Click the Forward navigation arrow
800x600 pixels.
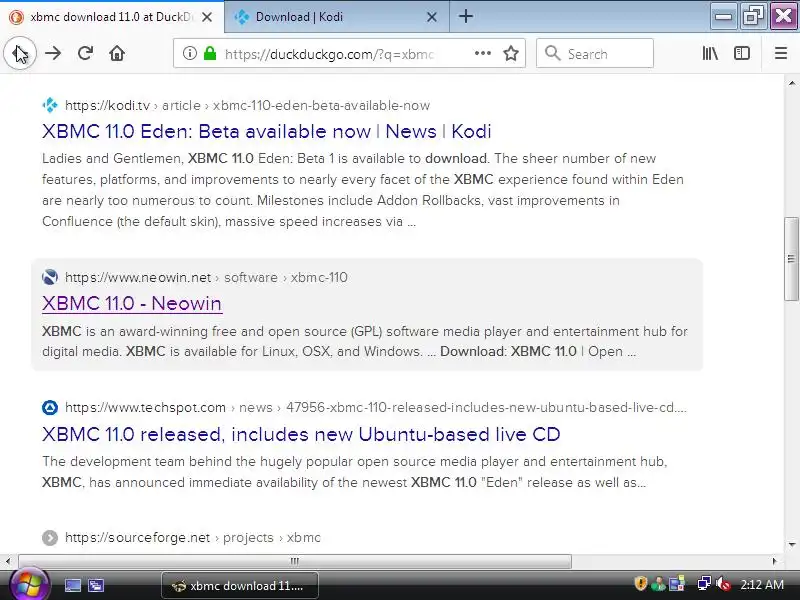(53, 53)
